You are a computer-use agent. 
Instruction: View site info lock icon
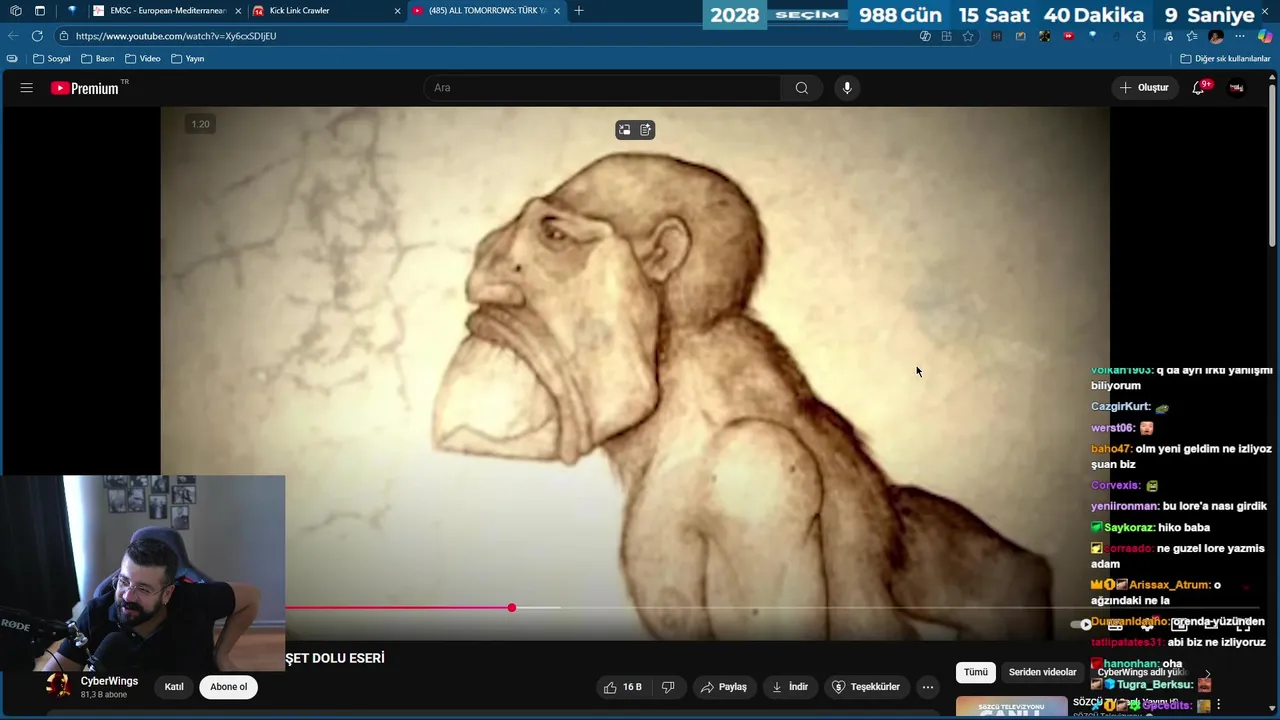(x=64, y=36)
